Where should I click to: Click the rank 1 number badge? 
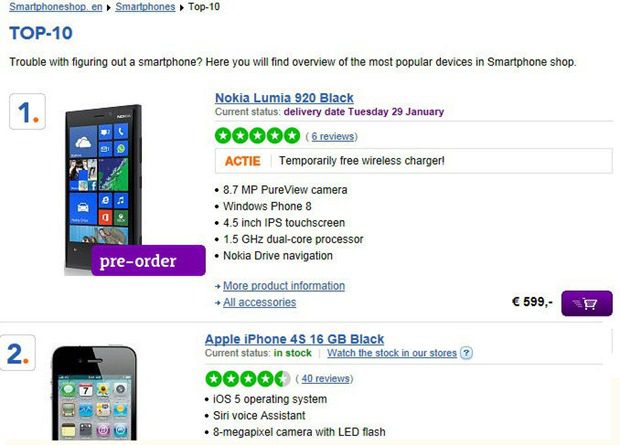[27, 112]
